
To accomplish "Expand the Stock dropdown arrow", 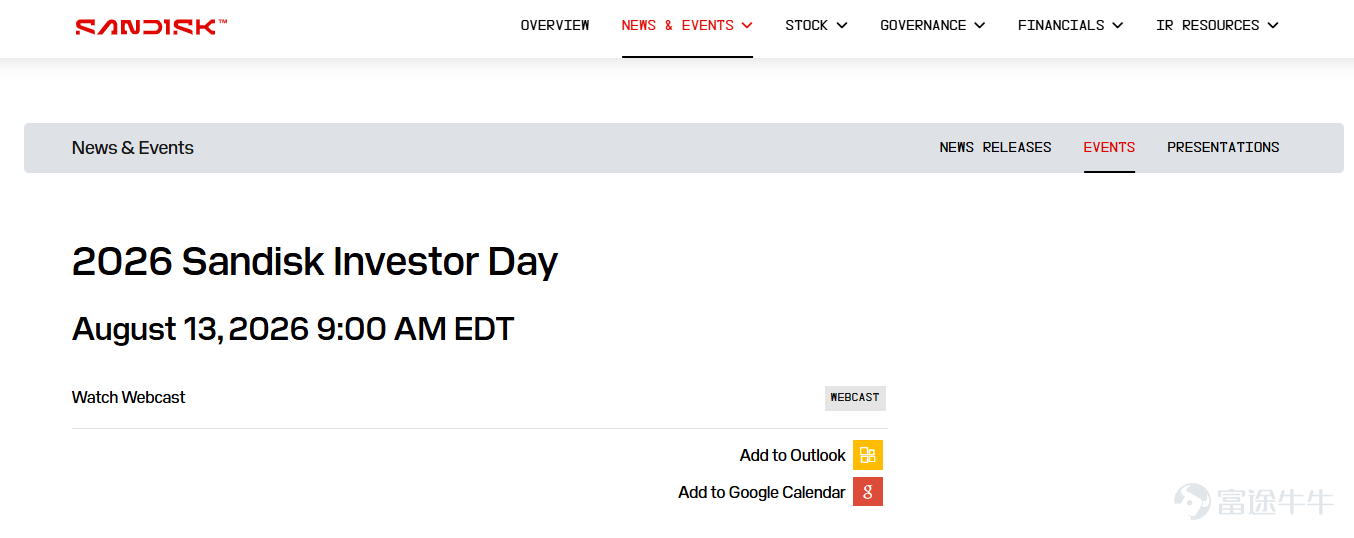I will [x=842, y=26].
